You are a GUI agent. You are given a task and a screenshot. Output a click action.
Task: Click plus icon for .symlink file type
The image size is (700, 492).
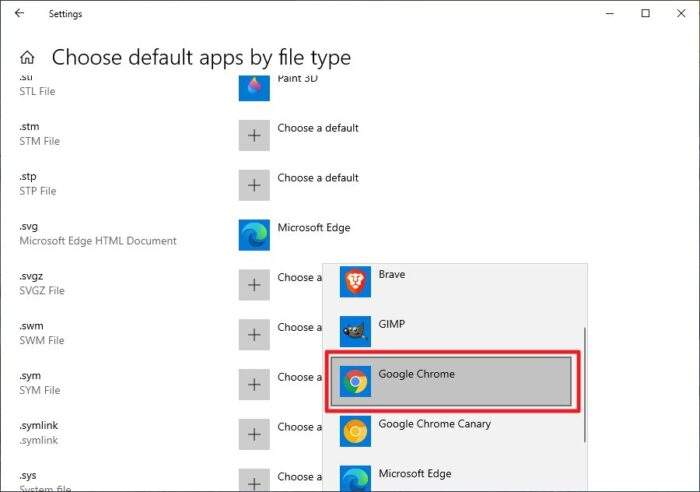[254, 434]
